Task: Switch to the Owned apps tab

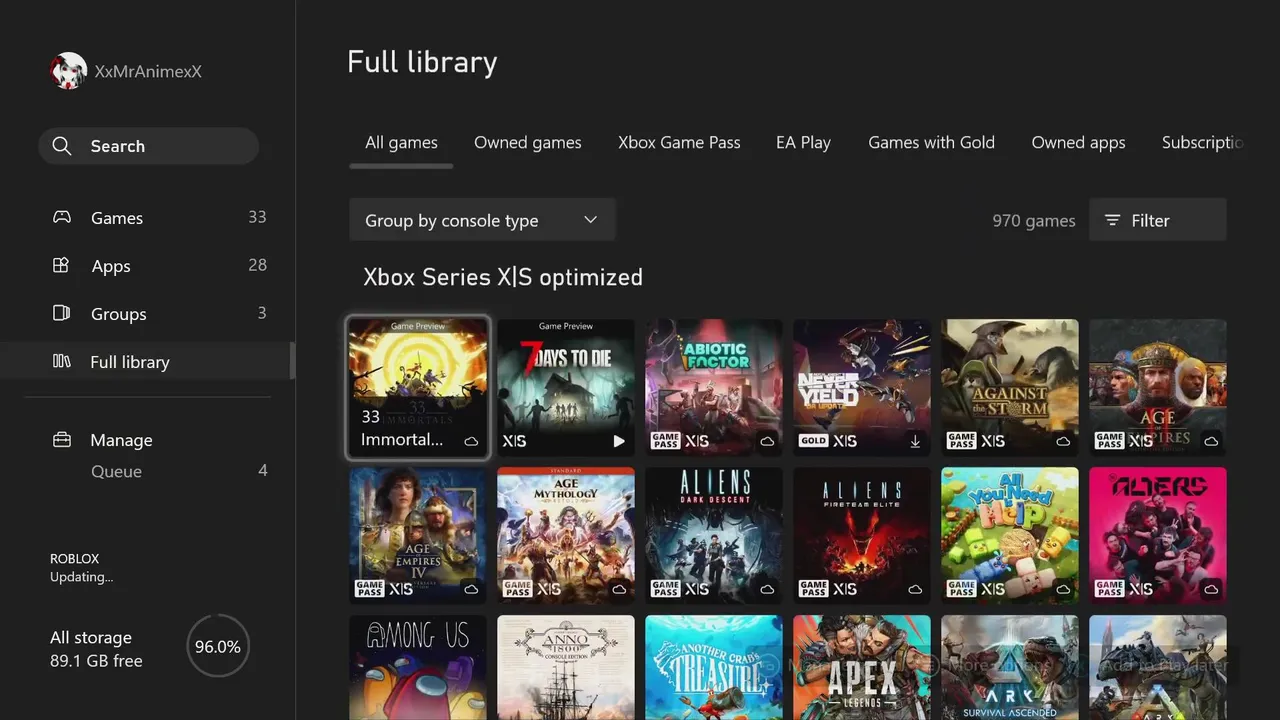Action: click(1078, 142)
